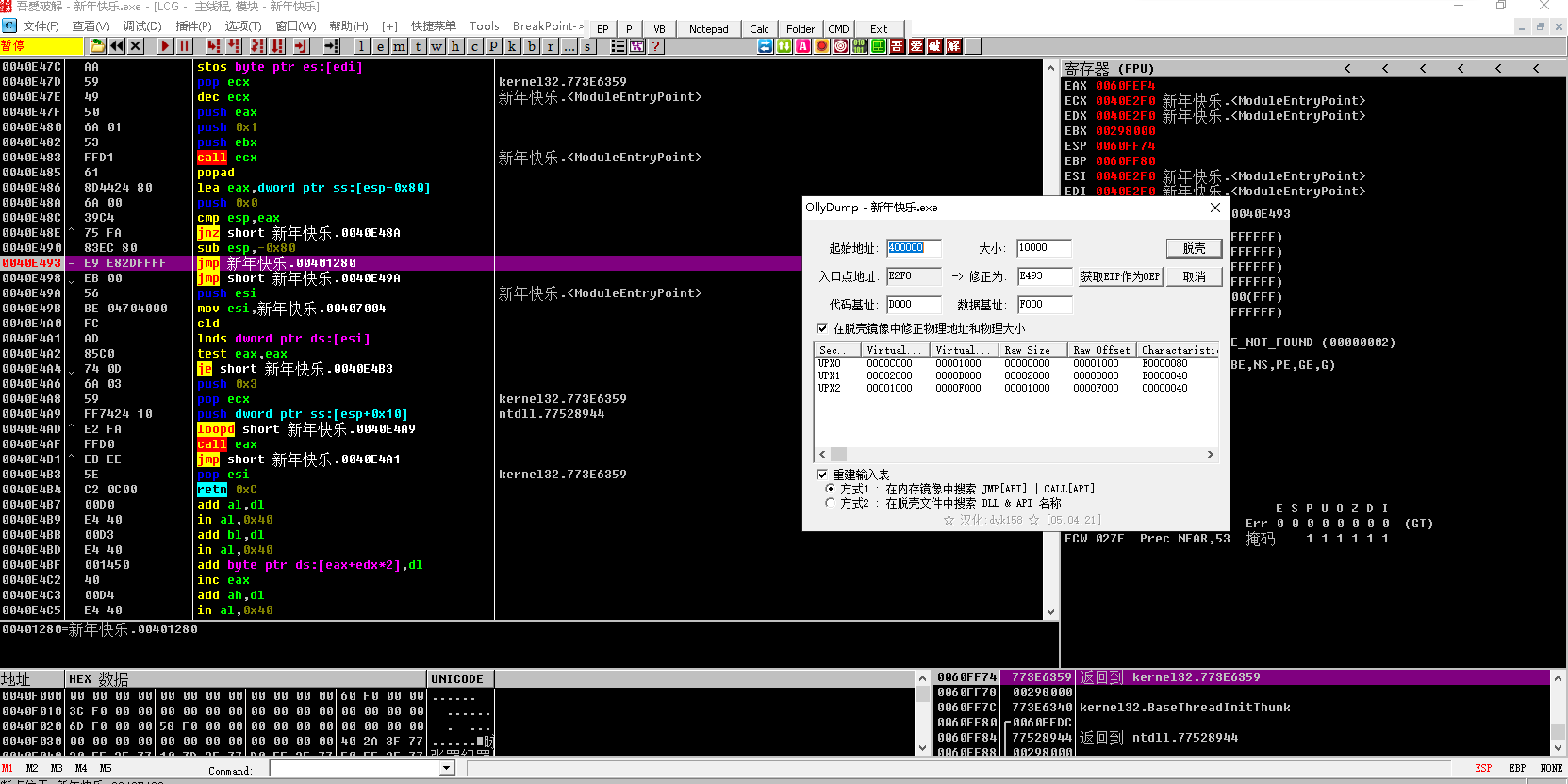Screen dimensions: 1568x784
Task: Show executable modules with the 'e' button
Action: [x=380, y=45]
